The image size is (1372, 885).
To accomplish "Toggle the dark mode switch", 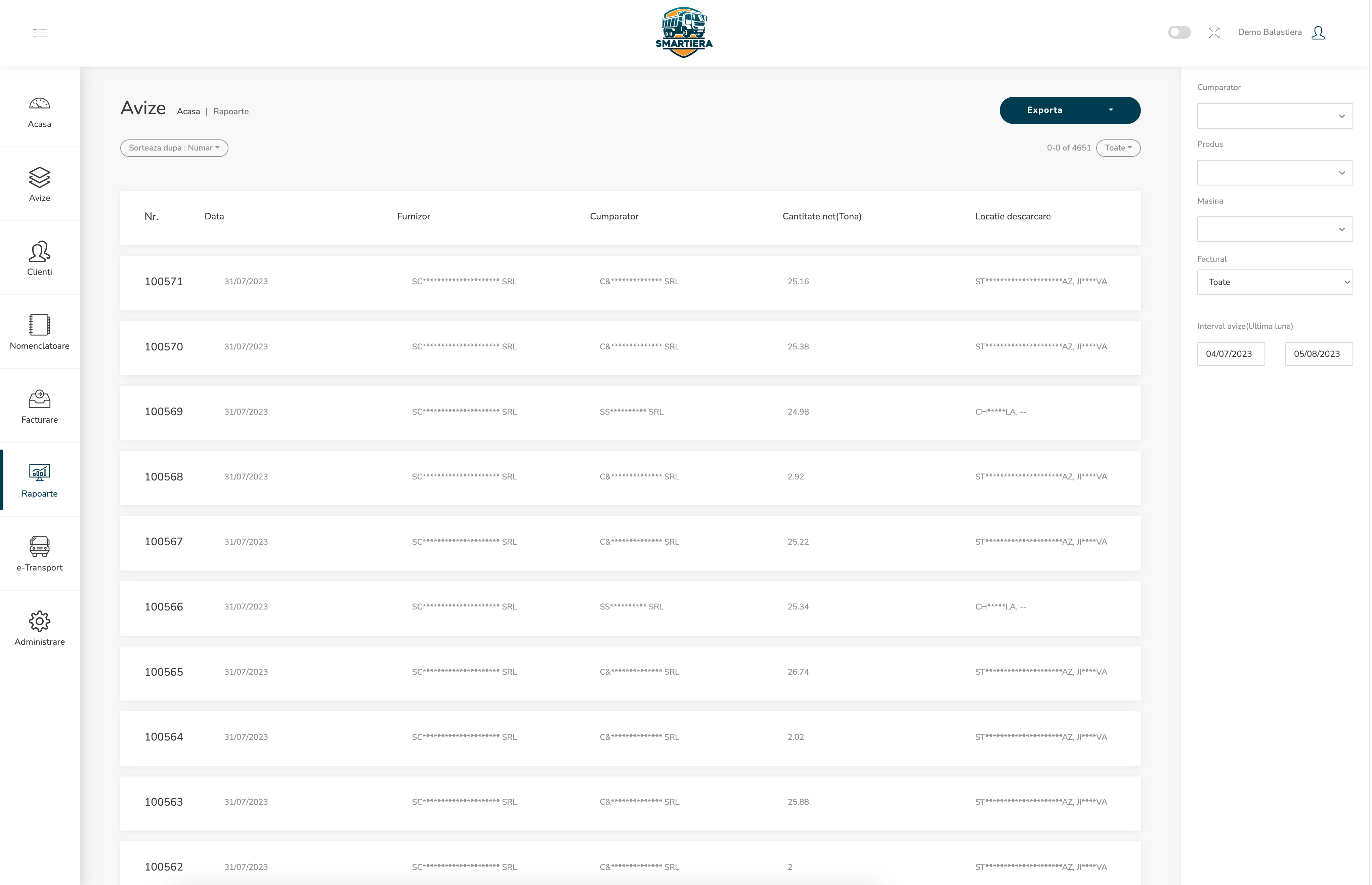I will [1179, 33].
